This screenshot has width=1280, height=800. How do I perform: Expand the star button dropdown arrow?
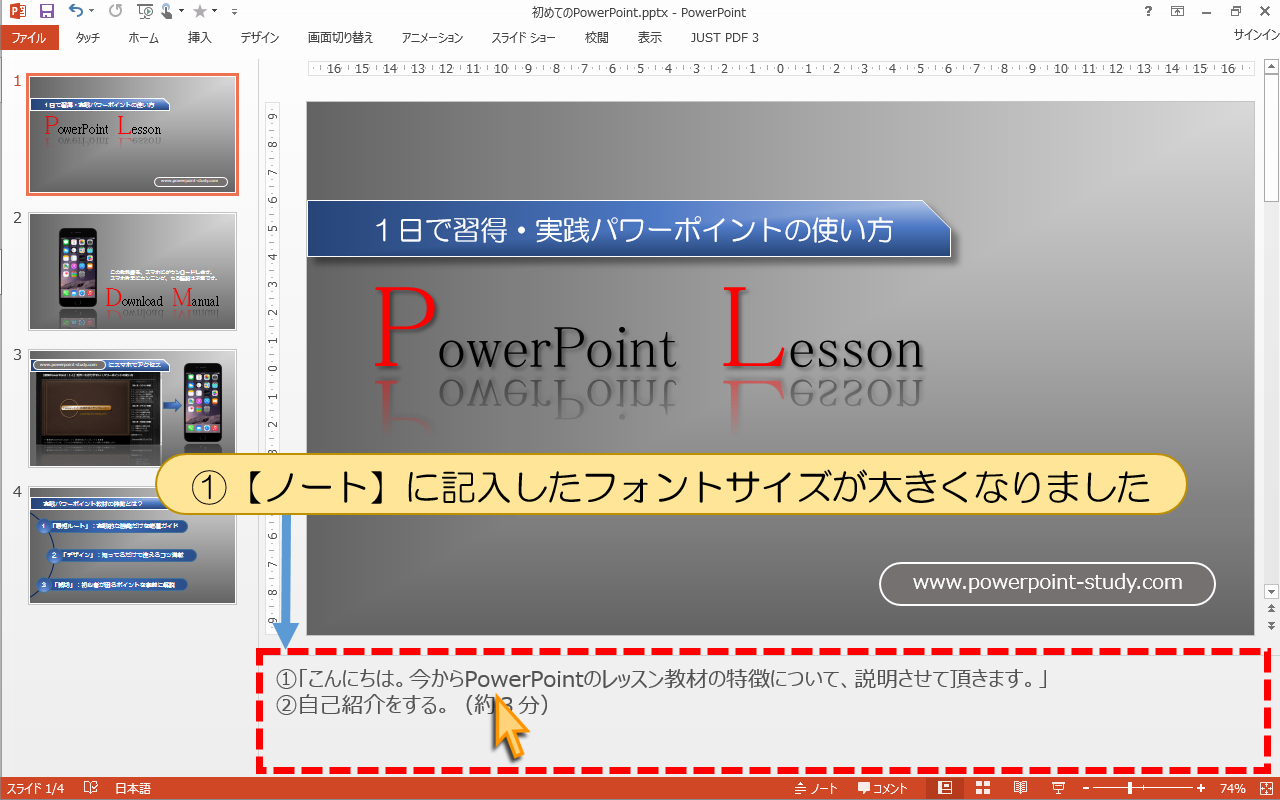pos(214,12)
